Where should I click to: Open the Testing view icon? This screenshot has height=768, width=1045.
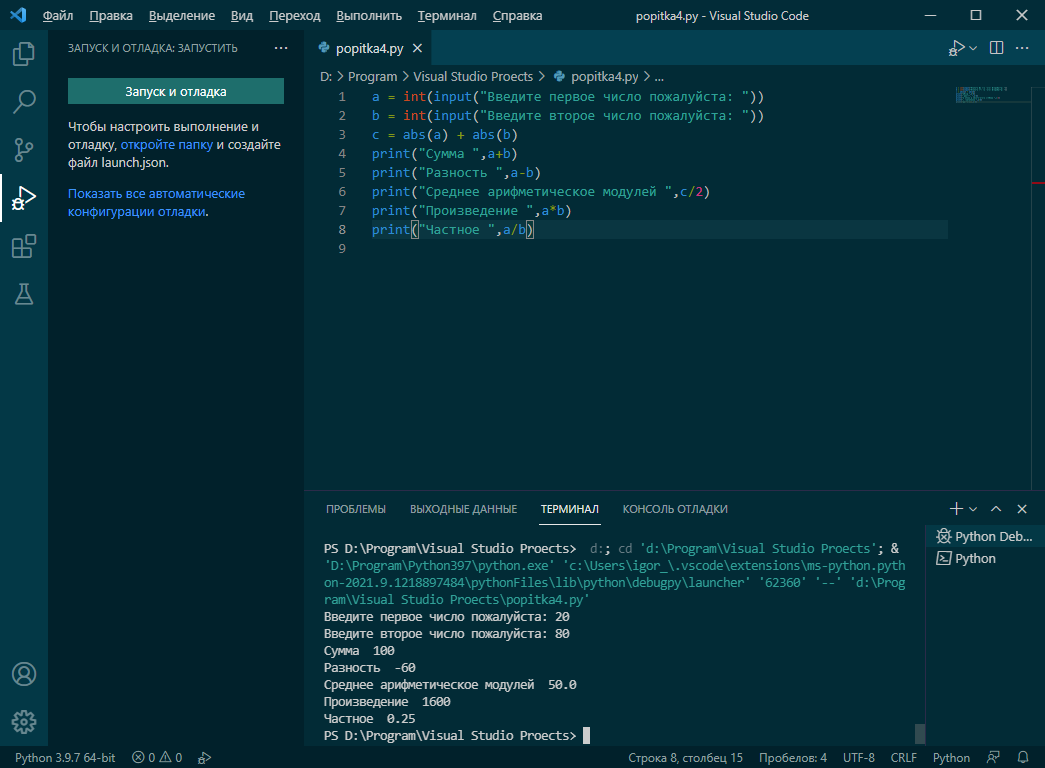(x=24, y=294)
